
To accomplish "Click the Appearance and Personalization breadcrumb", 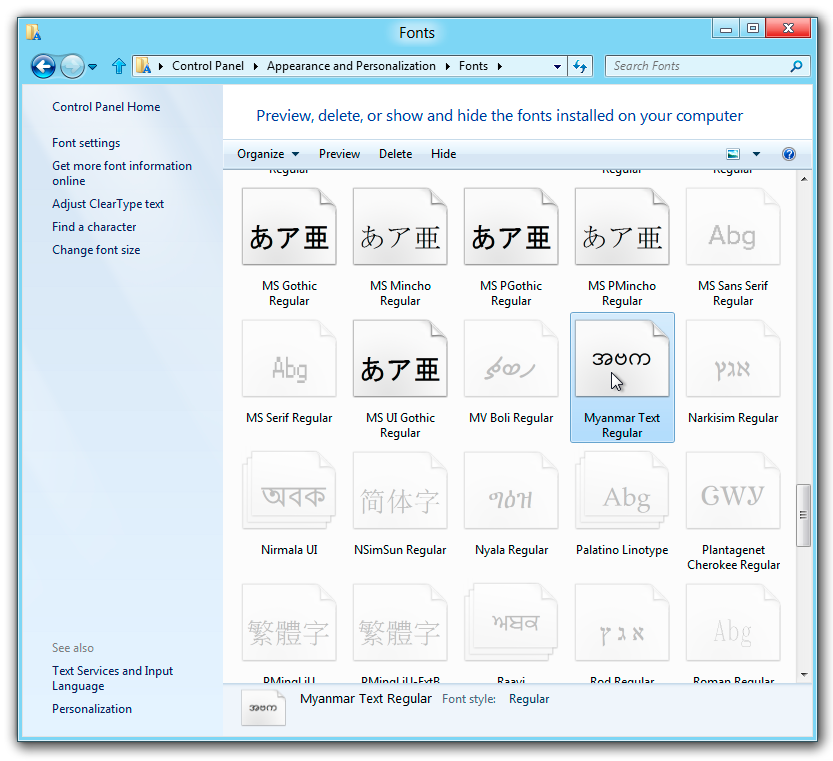I will [x=351, y=66].
